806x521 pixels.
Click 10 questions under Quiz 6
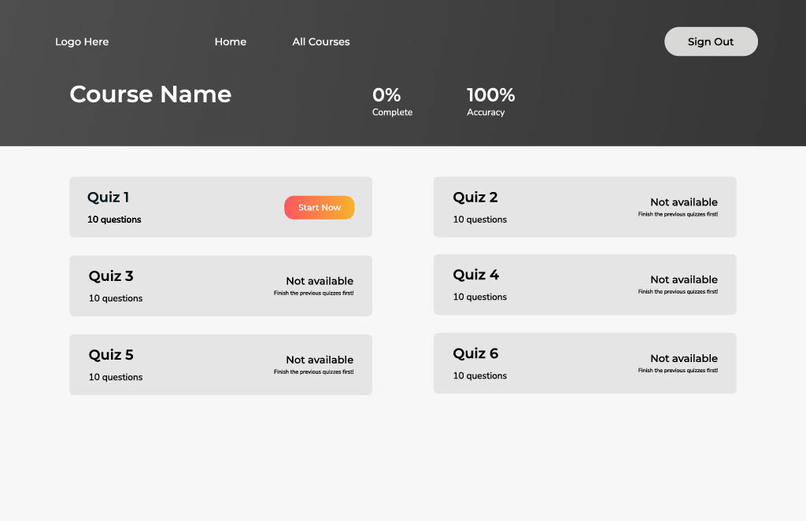click(x=480, y=376)
